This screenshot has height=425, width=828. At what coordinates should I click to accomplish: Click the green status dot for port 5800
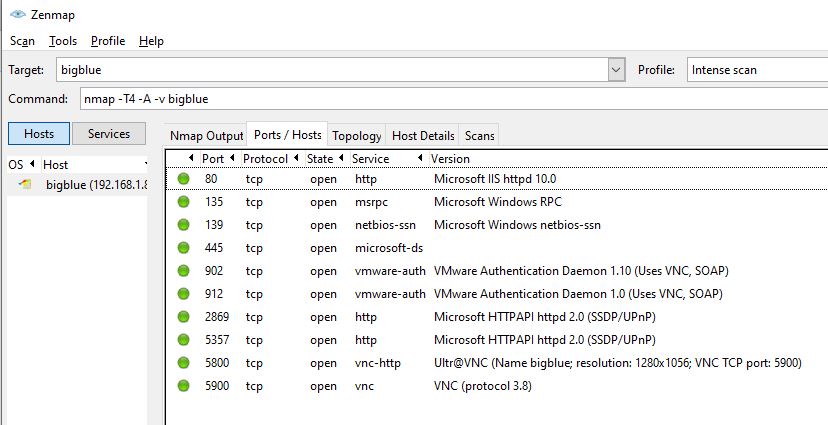[183, 363]
